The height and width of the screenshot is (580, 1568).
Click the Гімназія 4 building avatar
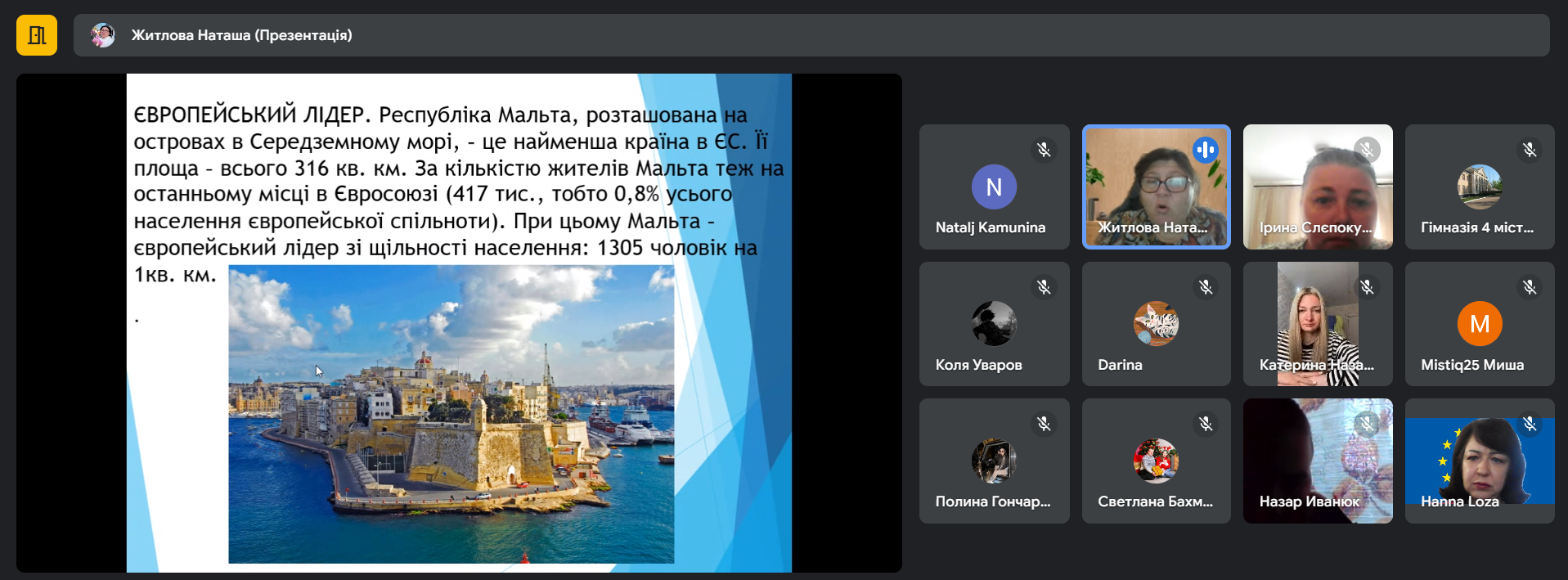(x=1480, y=187)
